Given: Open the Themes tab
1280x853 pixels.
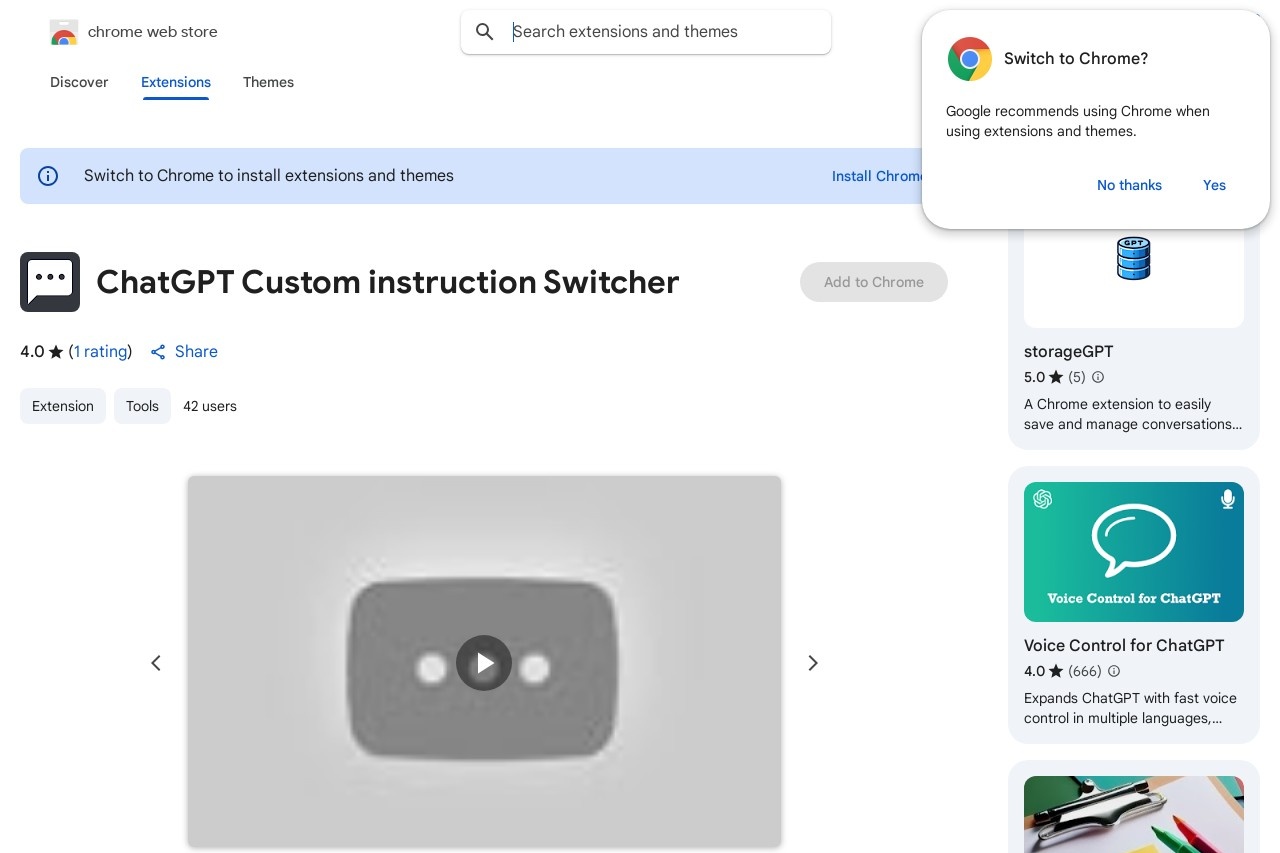Looking at the screenshot, I should pyautogui.click(x=268, y=82).
